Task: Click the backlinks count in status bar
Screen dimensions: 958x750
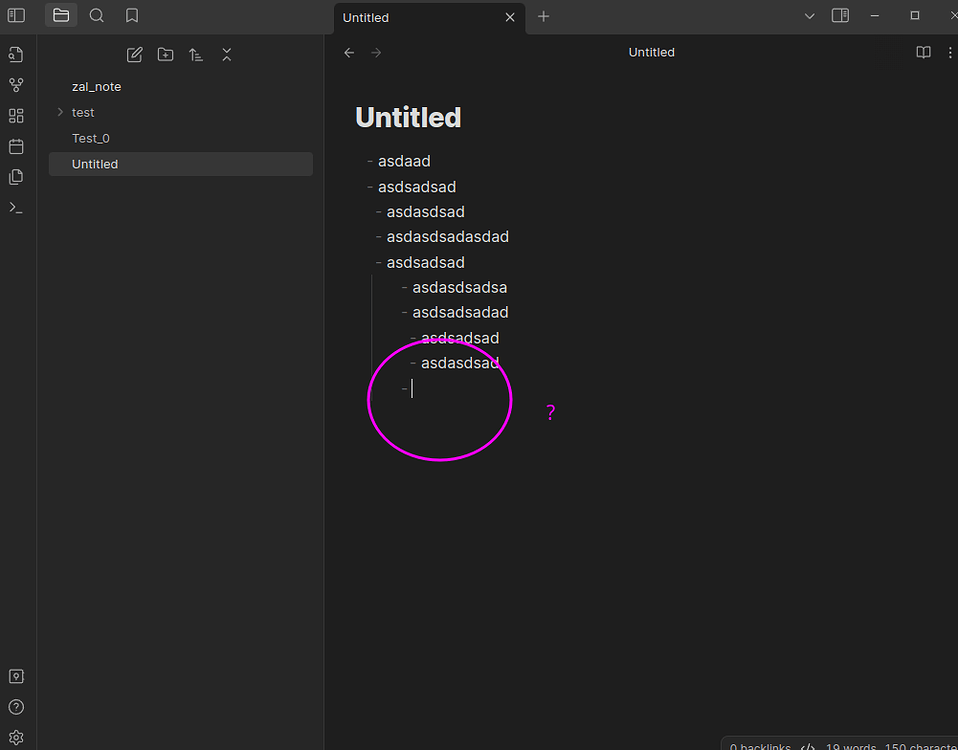Action: tap(760, 746)
